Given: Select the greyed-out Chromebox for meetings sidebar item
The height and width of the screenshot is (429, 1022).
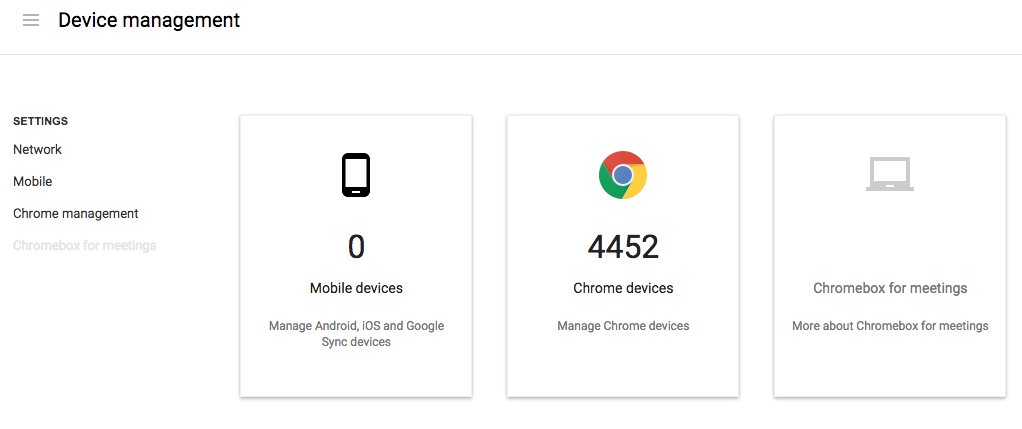Looking at the screenshot, I should [85, 246].
